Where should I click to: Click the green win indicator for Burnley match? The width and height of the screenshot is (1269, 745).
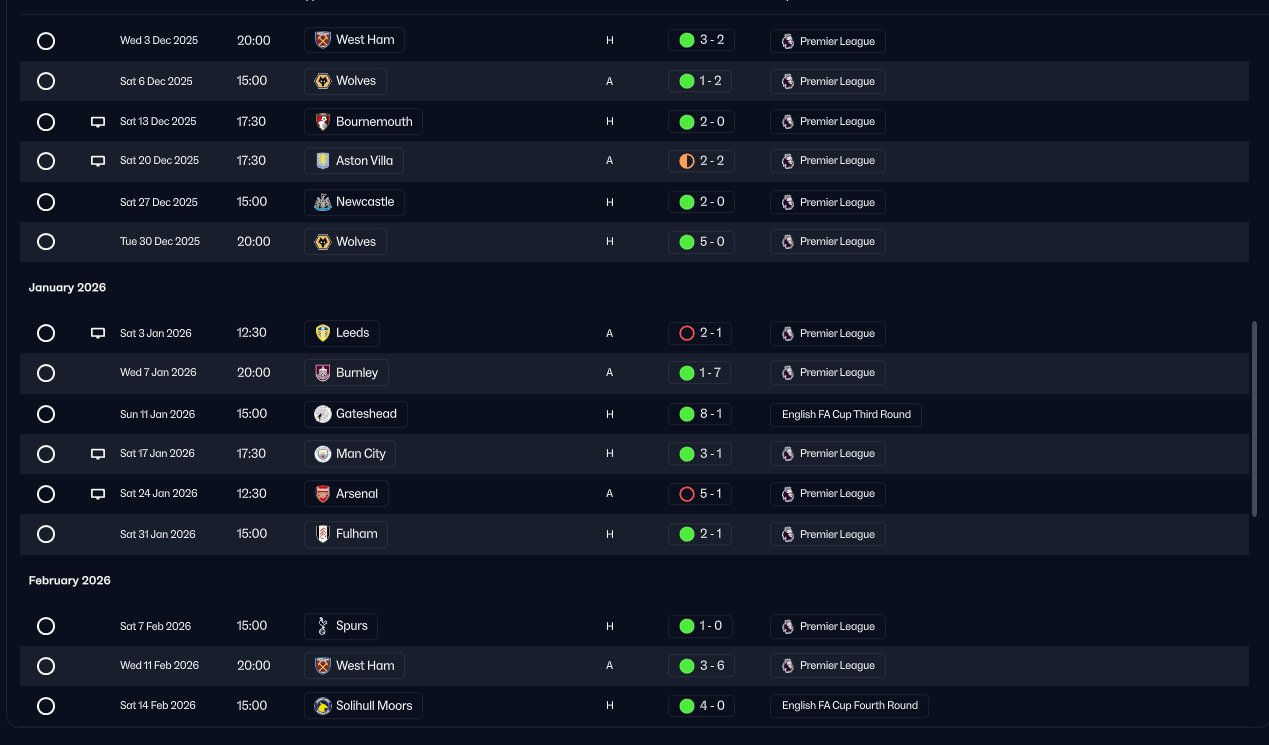[687, 373]
